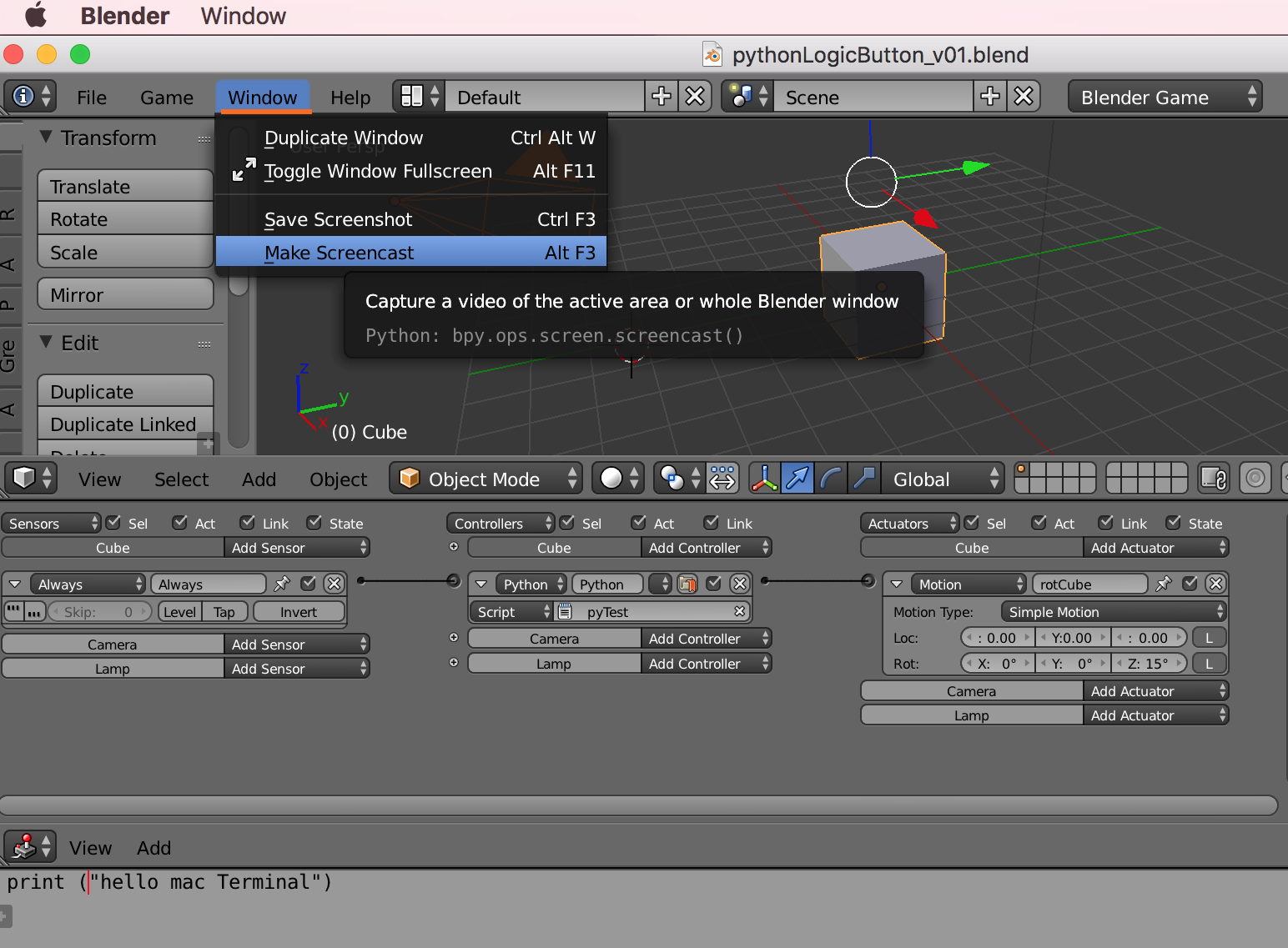
Task: Deactivate the Always sensor checkbox
Action: coord(308,584)
